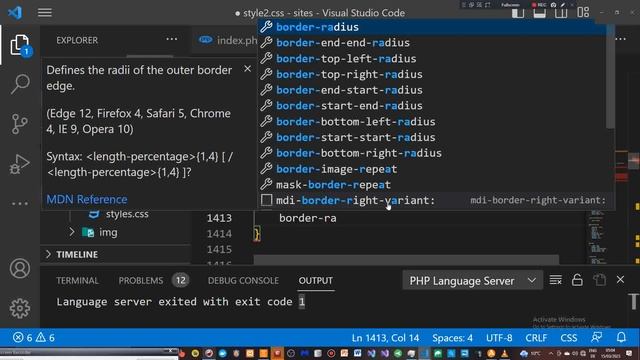
Task: Open the PHP Language Server output dropdown
Action: [x=472, y=280]
